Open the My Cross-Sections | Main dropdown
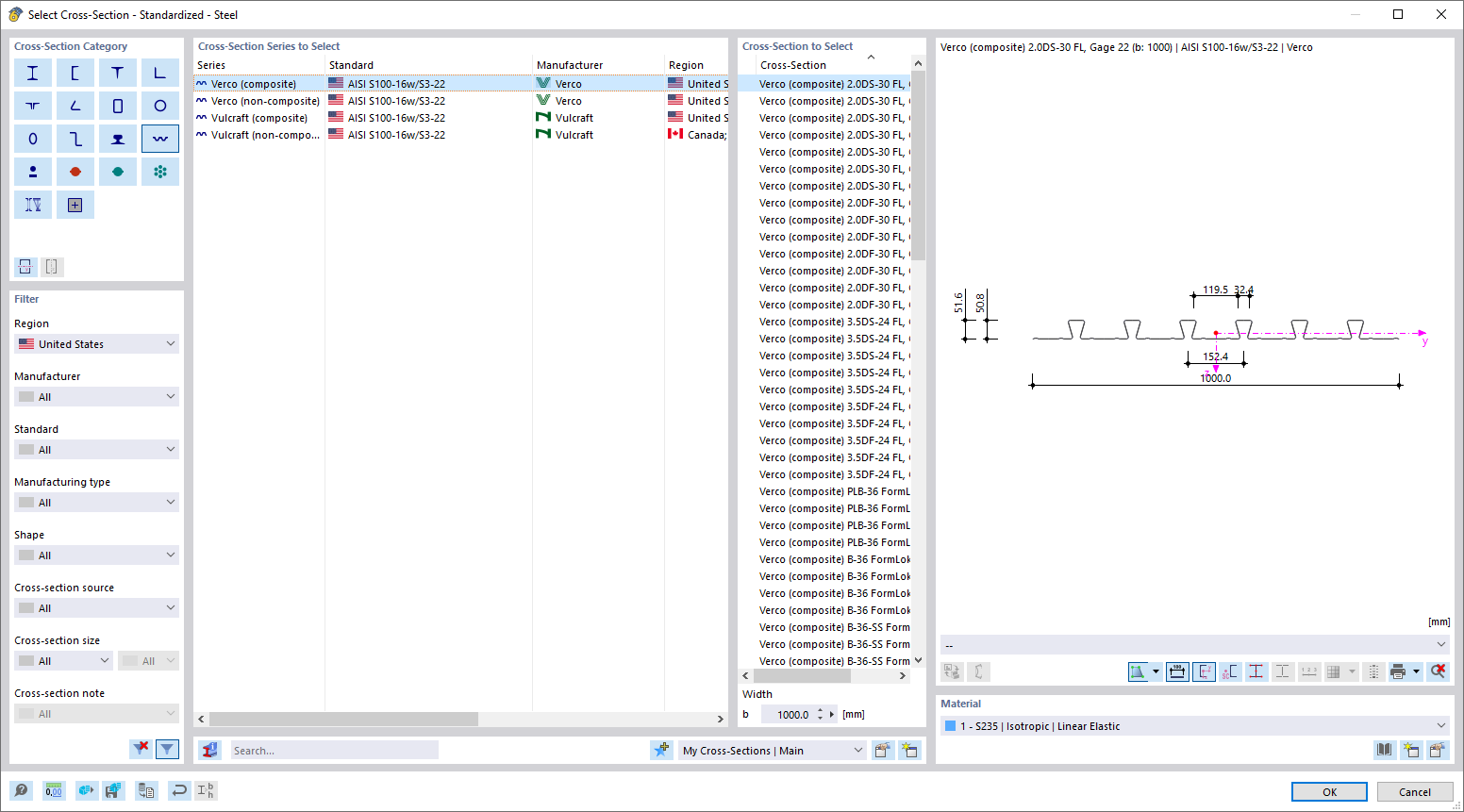This screenshot has width=1464, height=812. [772, 751]
